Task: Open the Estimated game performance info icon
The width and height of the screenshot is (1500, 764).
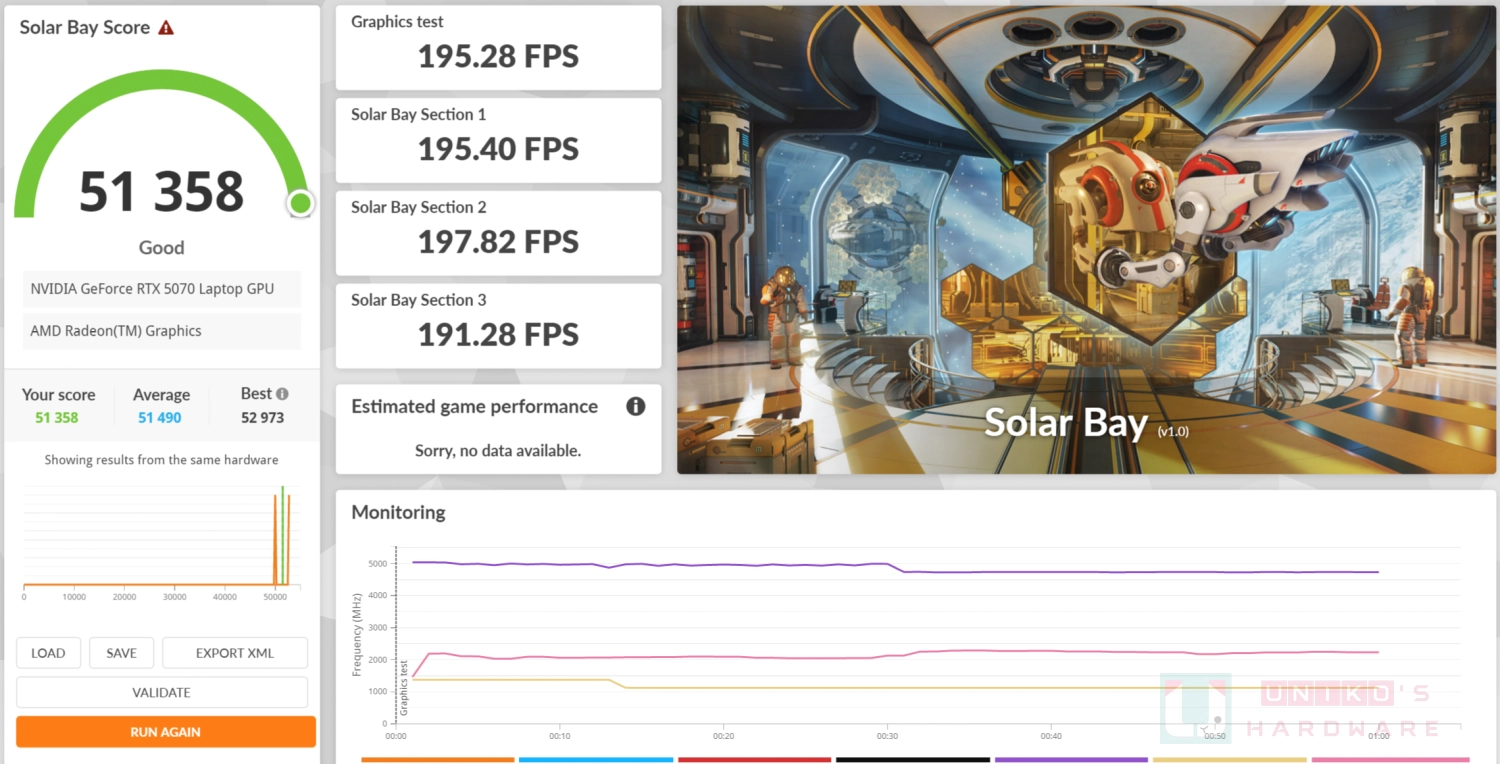Action: pos(635,406)
